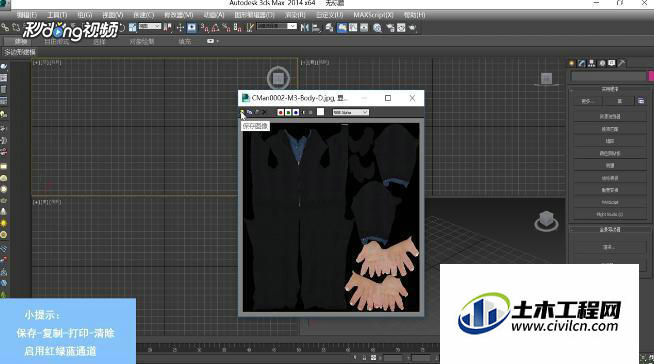This screenshot has width=654, height=364.
Task: Toggle the Angle Snap button
Action: tap(215, 28)
